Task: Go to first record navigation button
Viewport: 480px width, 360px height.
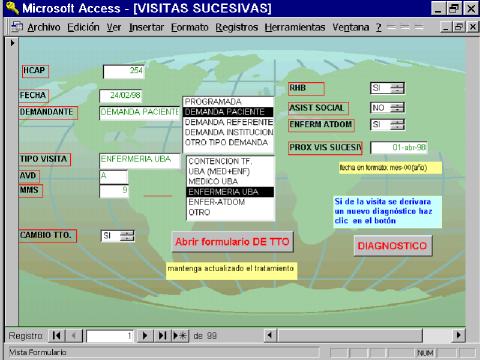Action: pyautogui.click(x=57, y=335)
